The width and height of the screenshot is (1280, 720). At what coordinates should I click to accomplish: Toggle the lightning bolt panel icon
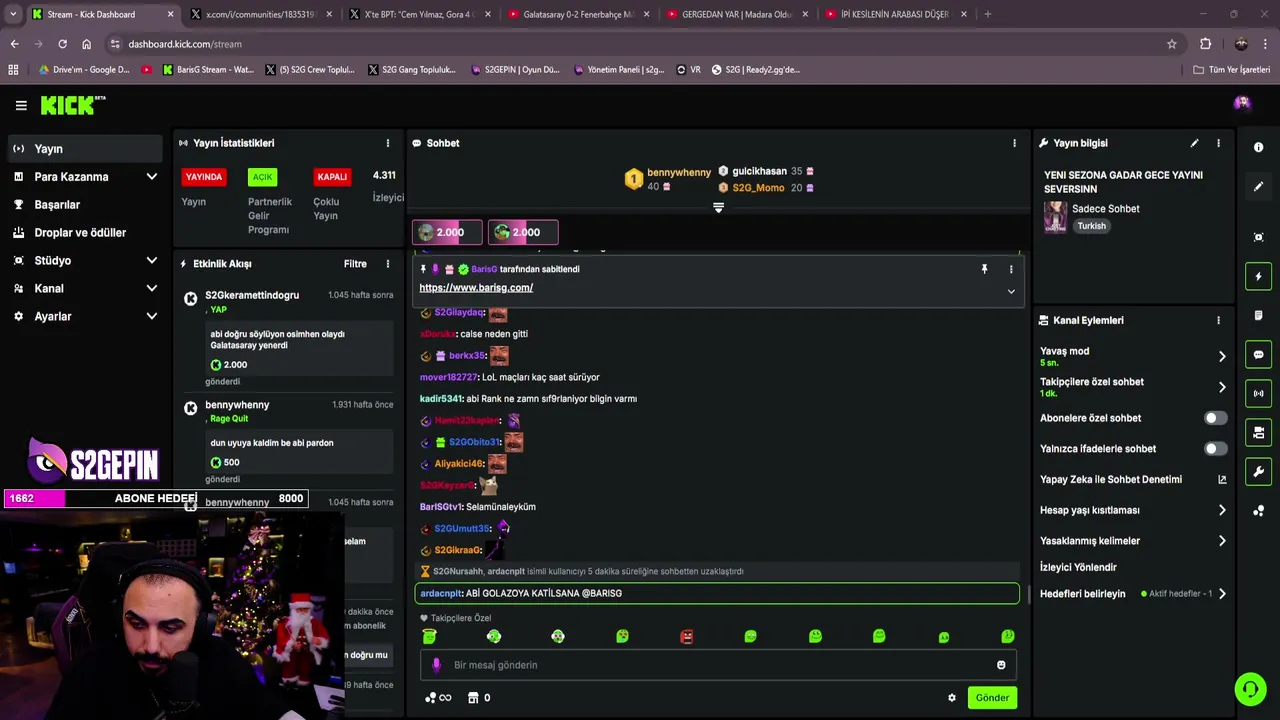point(1258,276)
